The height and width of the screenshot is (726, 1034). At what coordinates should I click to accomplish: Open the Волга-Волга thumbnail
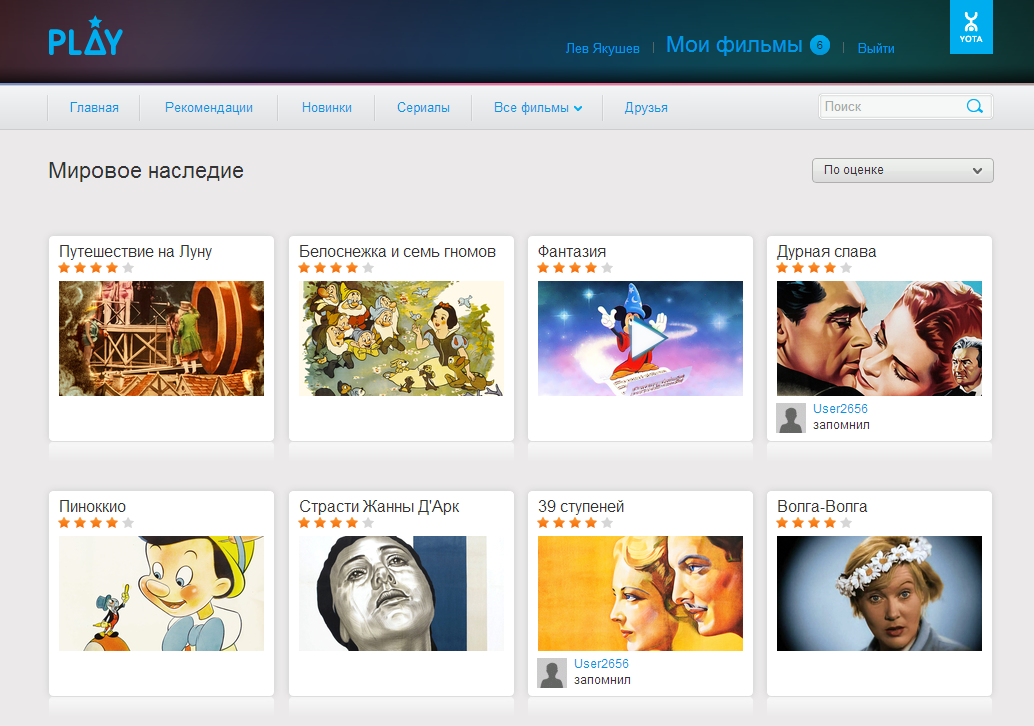click(x=879, y=593)
